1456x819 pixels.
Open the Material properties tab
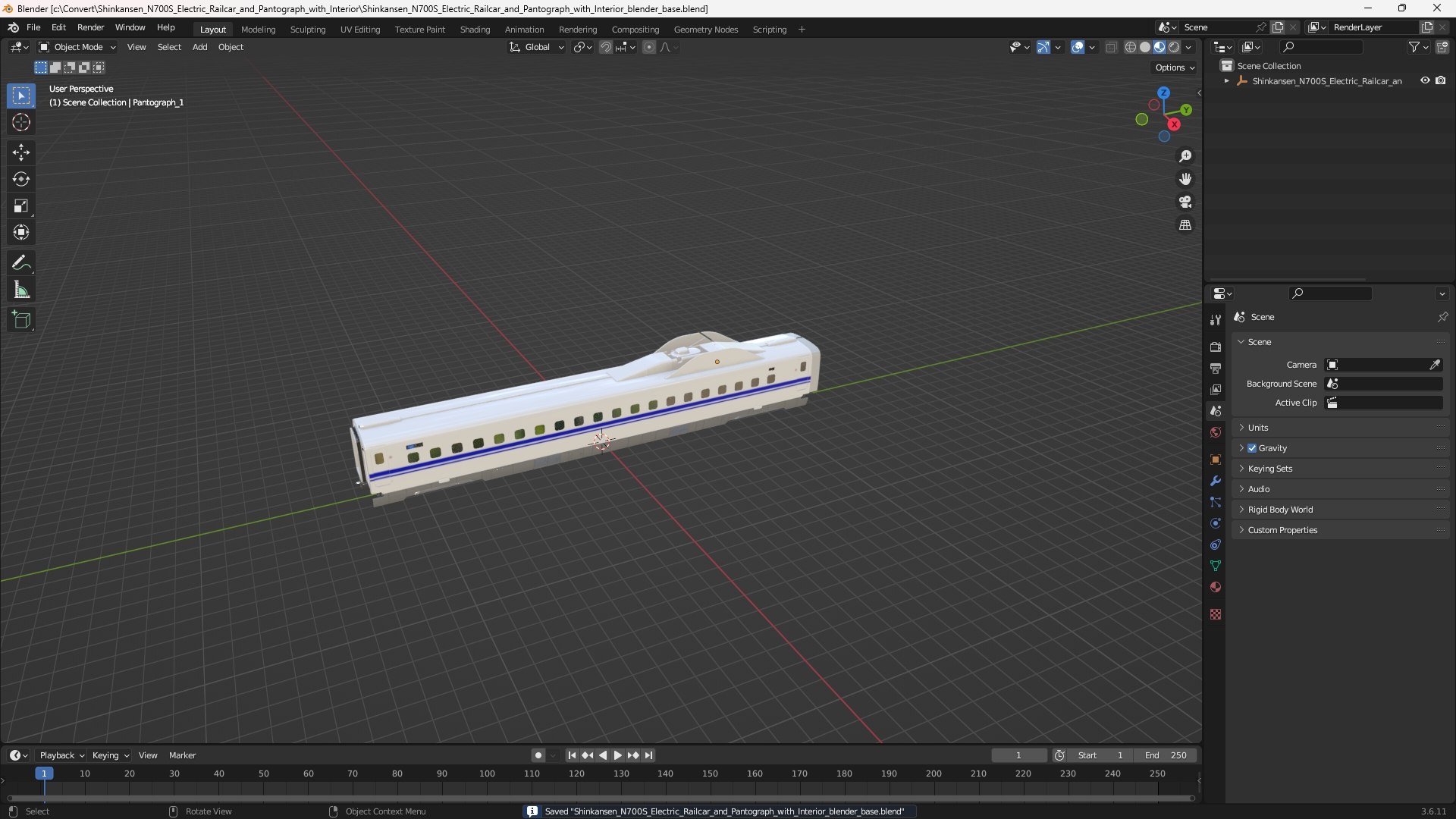coord(1216,587)
